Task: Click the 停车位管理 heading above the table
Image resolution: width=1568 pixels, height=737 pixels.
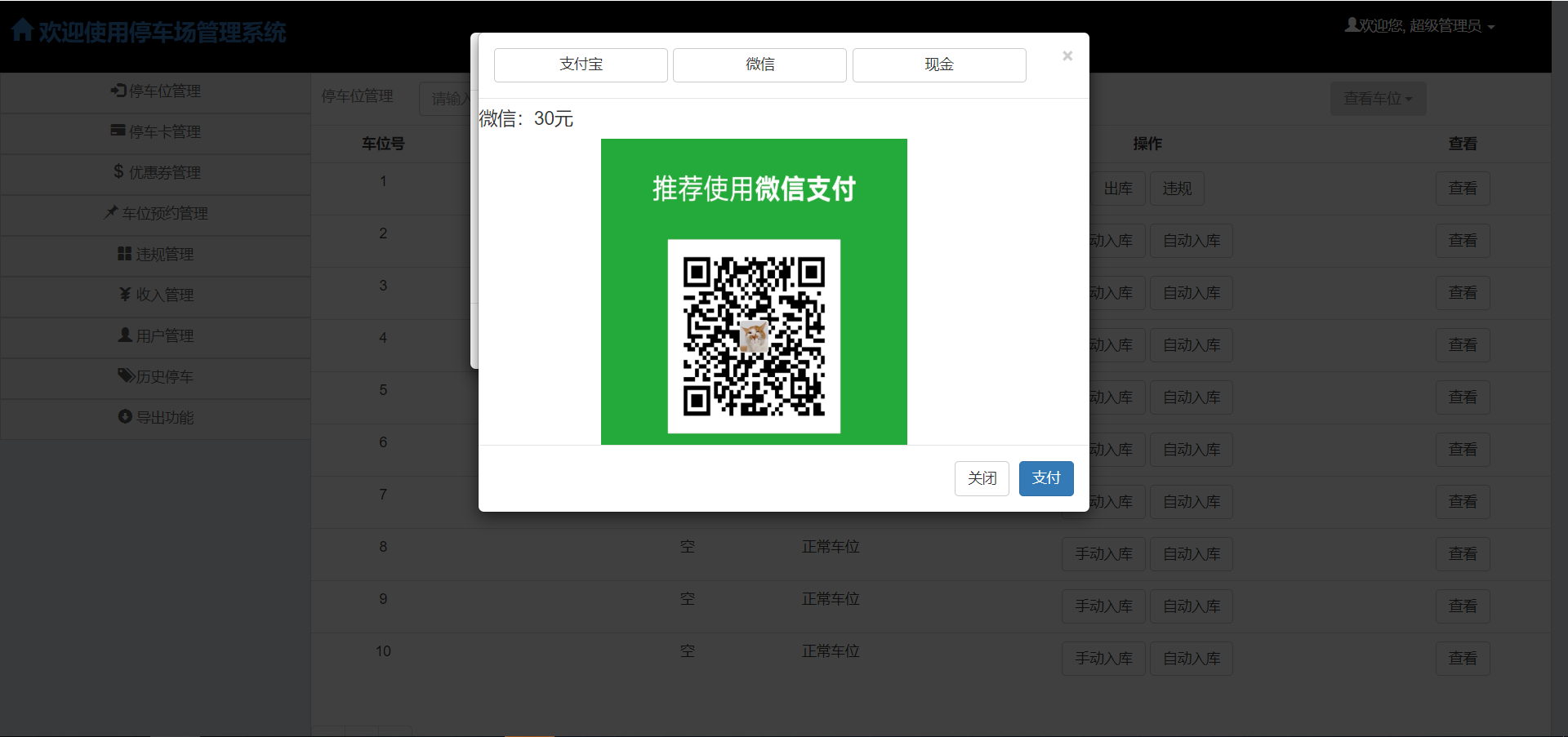Action: tap(358, 96)
